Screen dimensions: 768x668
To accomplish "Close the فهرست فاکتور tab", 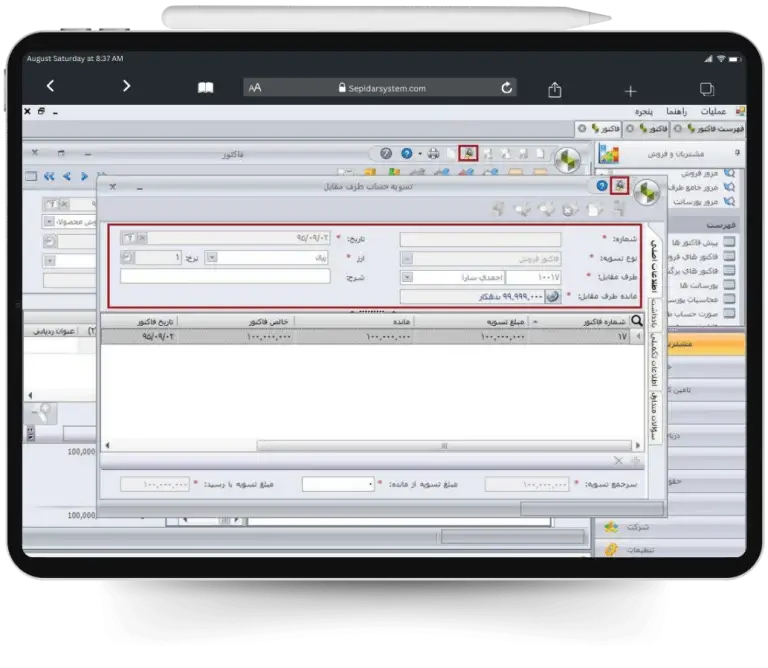I will pos(677,129).
